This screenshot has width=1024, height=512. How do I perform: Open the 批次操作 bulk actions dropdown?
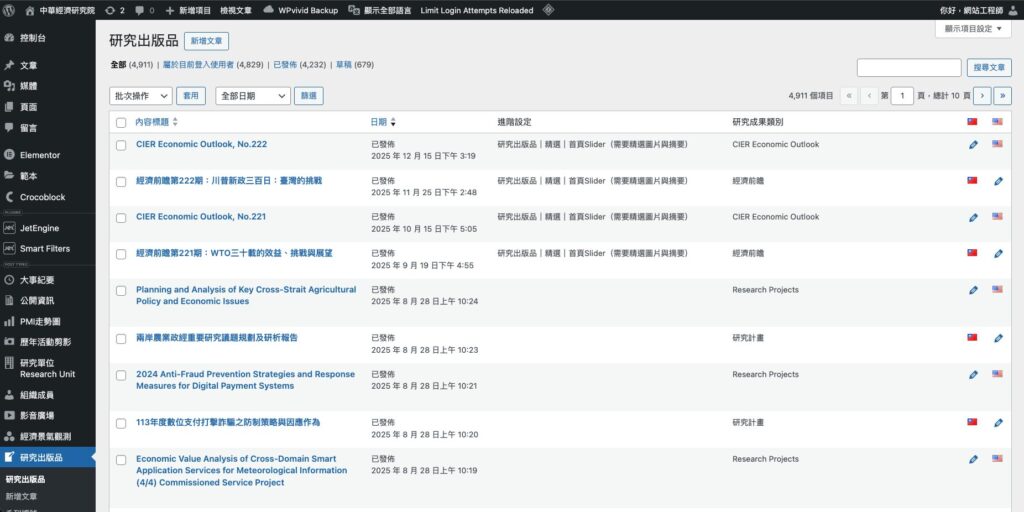[x=140, y=96]
